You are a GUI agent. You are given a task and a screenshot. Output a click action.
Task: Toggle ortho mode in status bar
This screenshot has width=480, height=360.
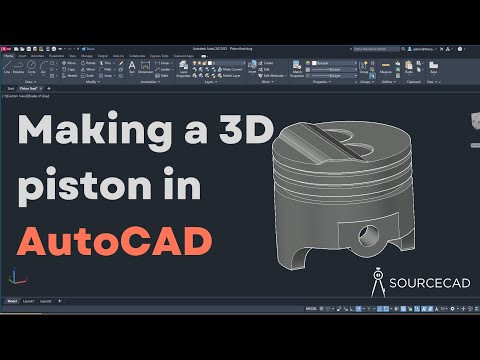tap(352, 309)
